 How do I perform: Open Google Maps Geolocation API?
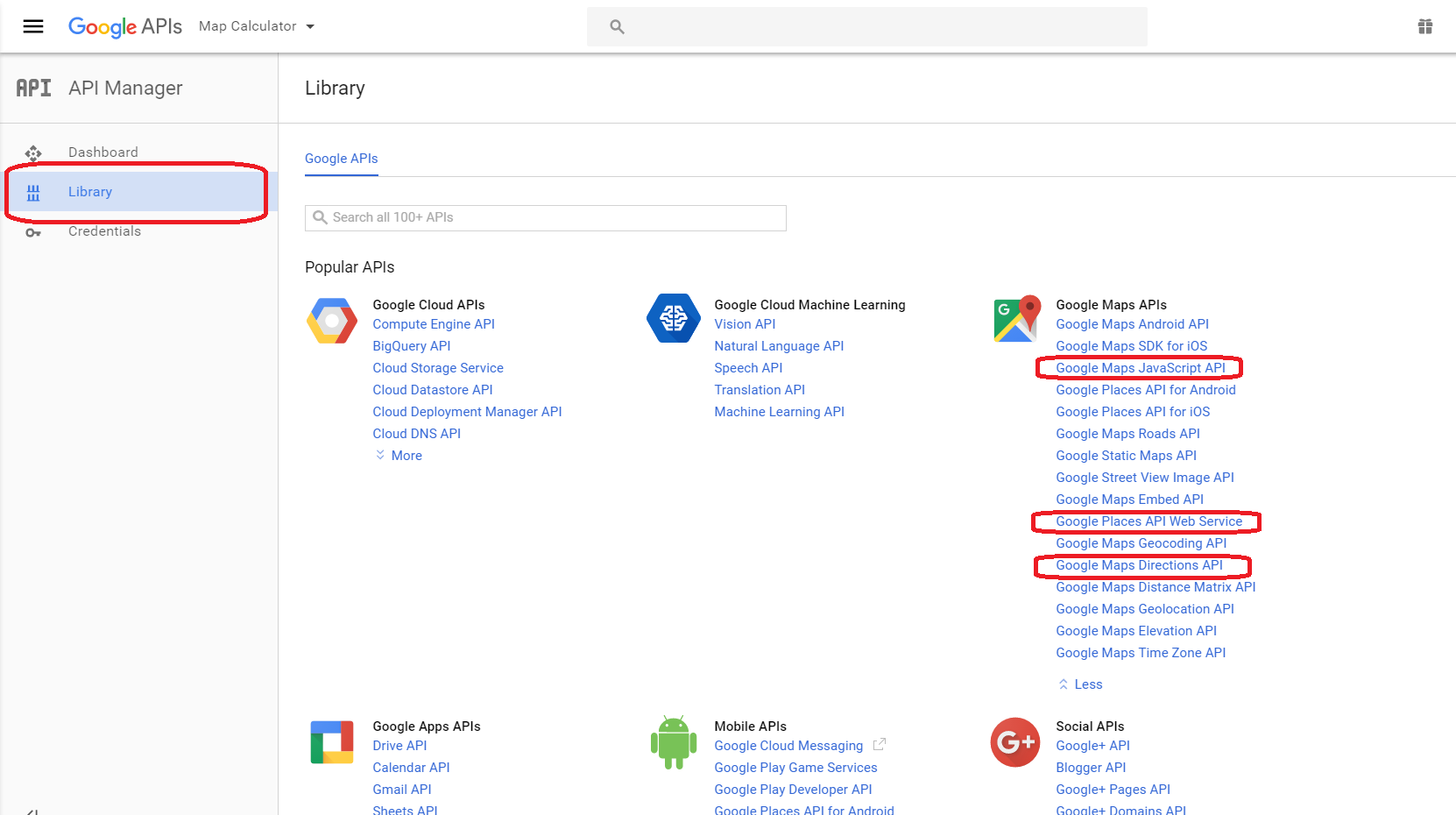1145,609
